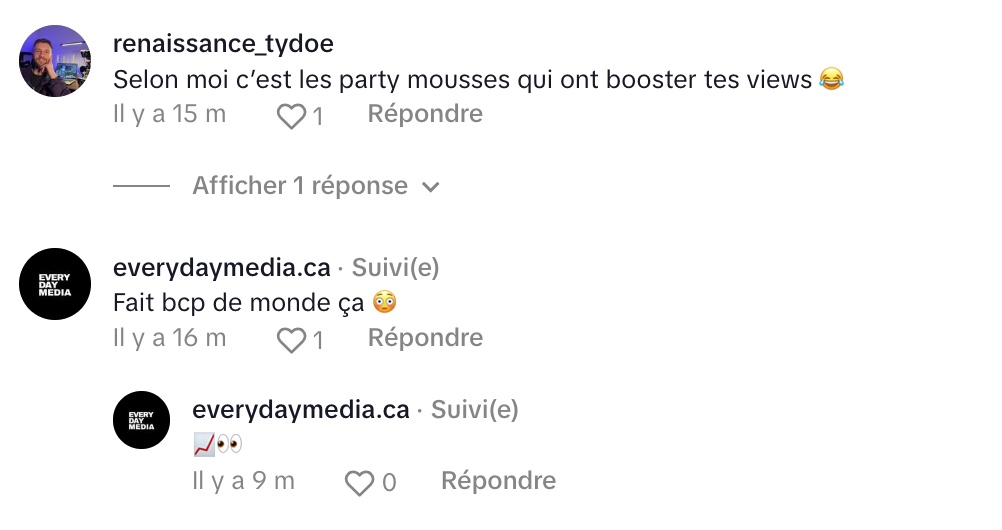Screen dimensions: 1002x530
Task: Open the renaissance_tydoe username link
Action: tap(223, 44)
